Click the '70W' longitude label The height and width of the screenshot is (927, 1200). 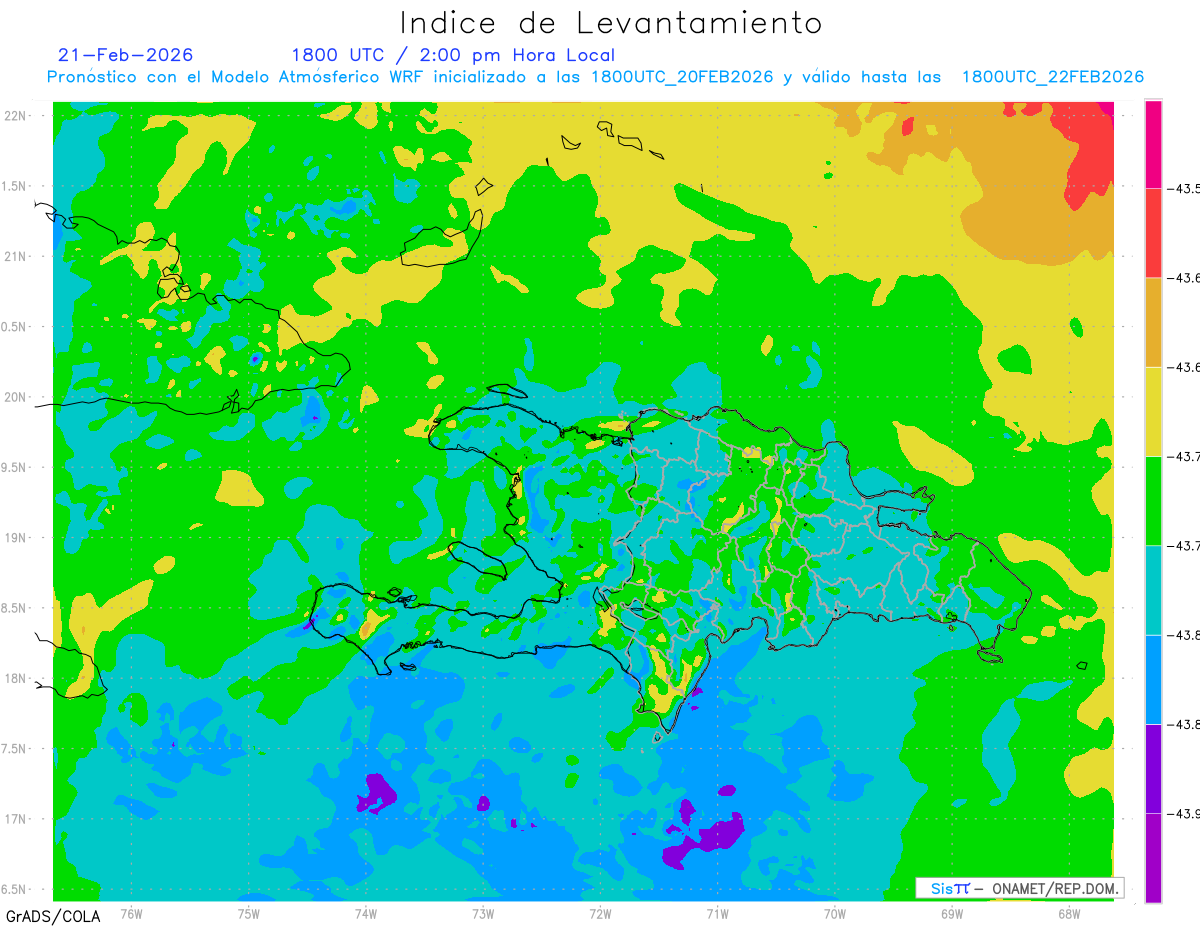(x=835, y=913)
